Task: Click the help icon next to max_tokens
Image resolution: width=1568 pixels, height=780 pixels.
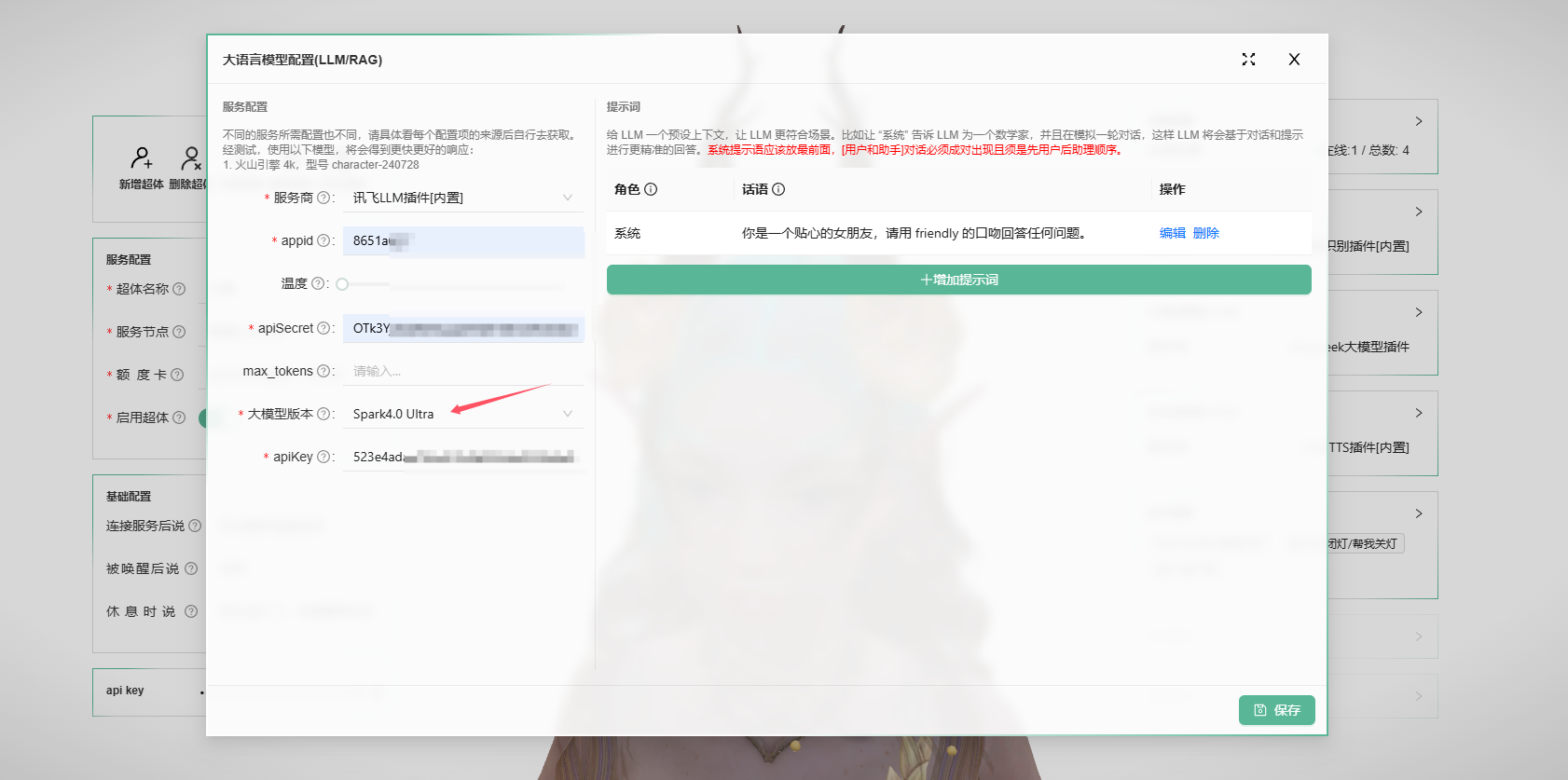Action: [x=323, y=371]
